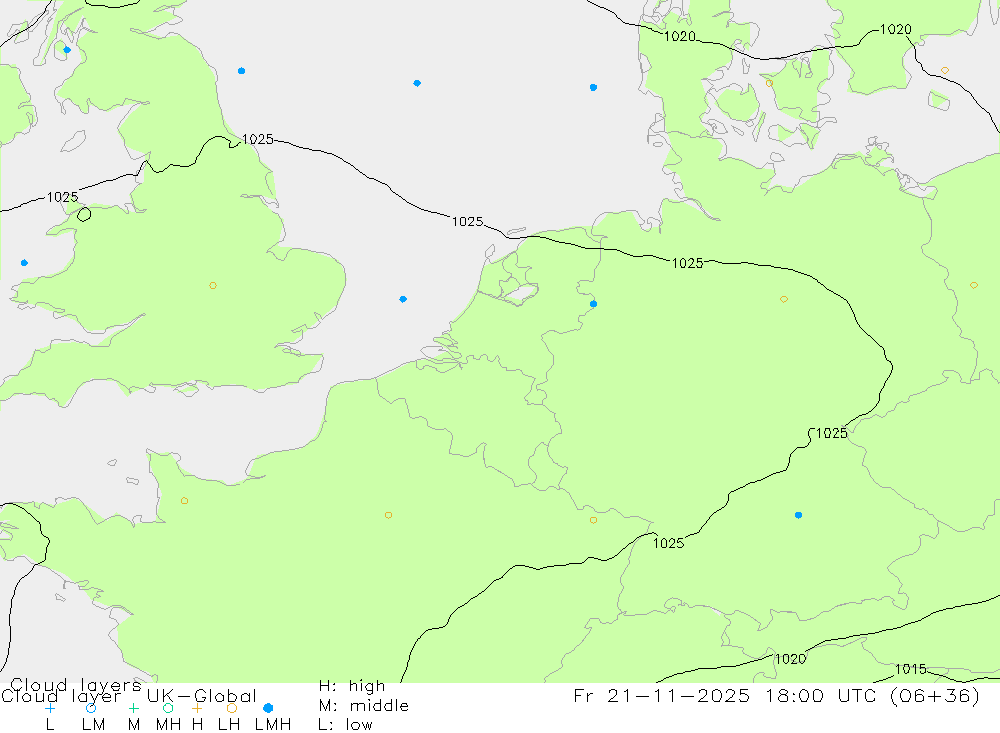Click the 1025 label over the Irish Sea
The height and width of the screenshot is (733, 1000).
(x=62, y=197)
